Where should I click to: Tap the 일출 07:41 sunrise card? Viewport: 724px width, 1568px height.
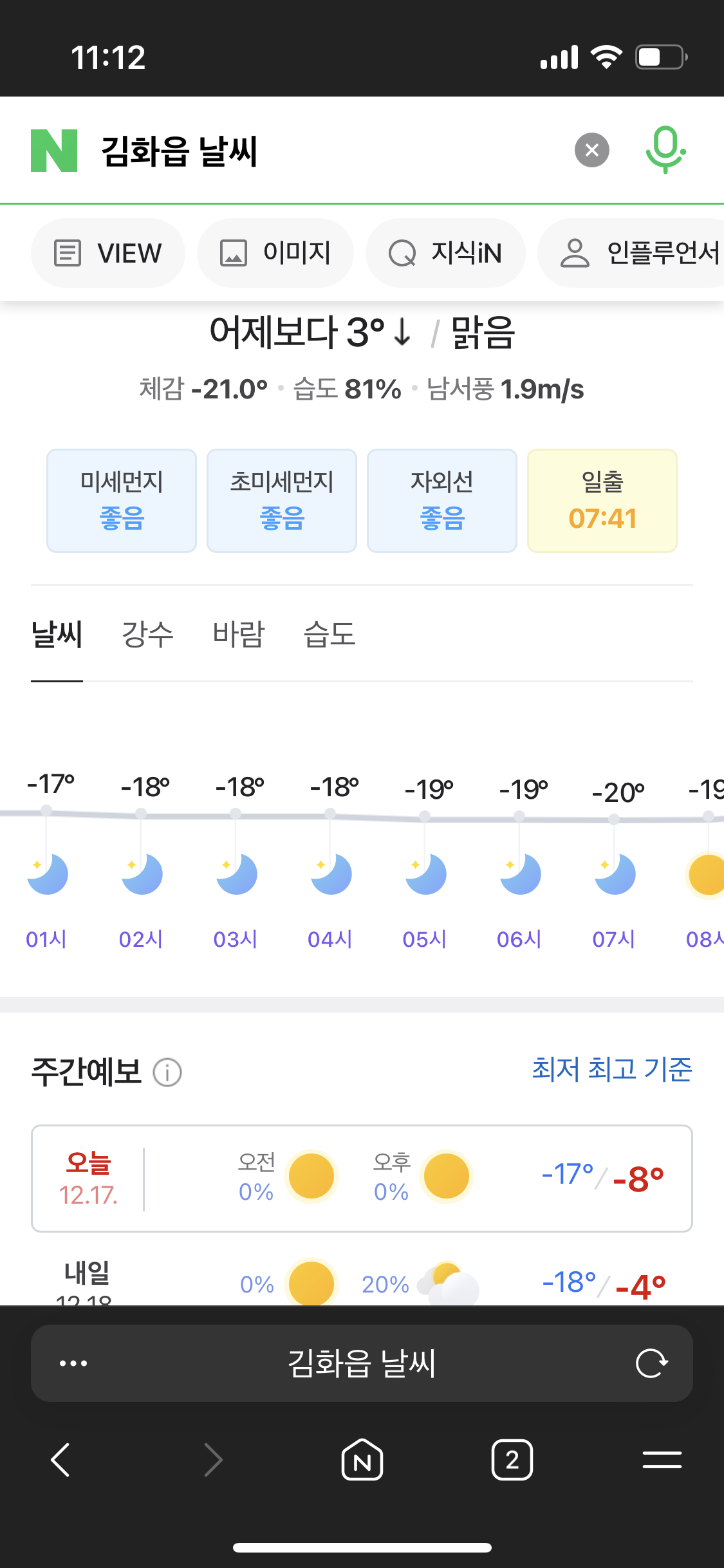[x=602, y=500]
